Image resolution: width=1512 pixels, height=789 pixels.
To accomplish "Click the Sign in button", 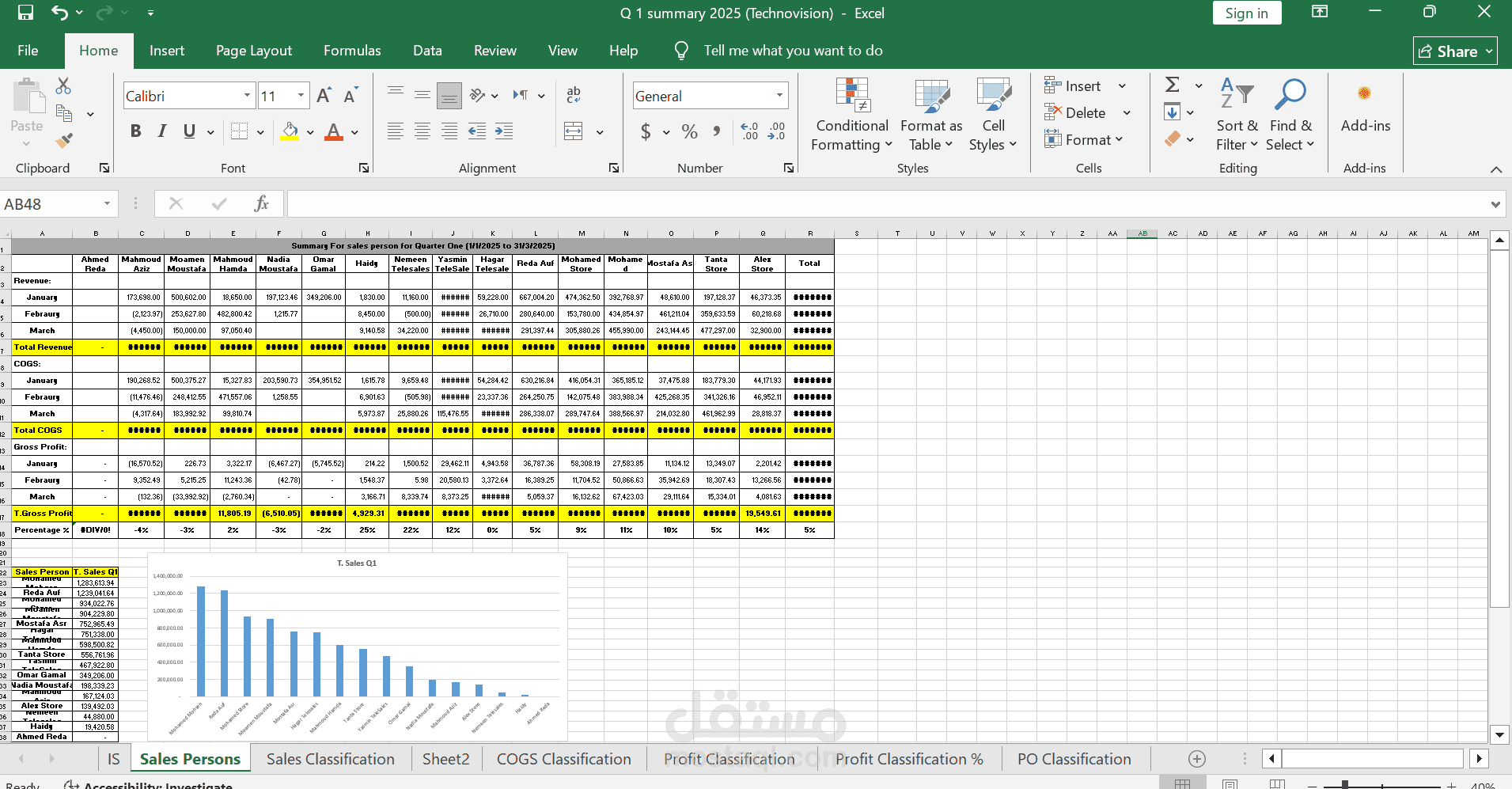I will (1245, 13).
